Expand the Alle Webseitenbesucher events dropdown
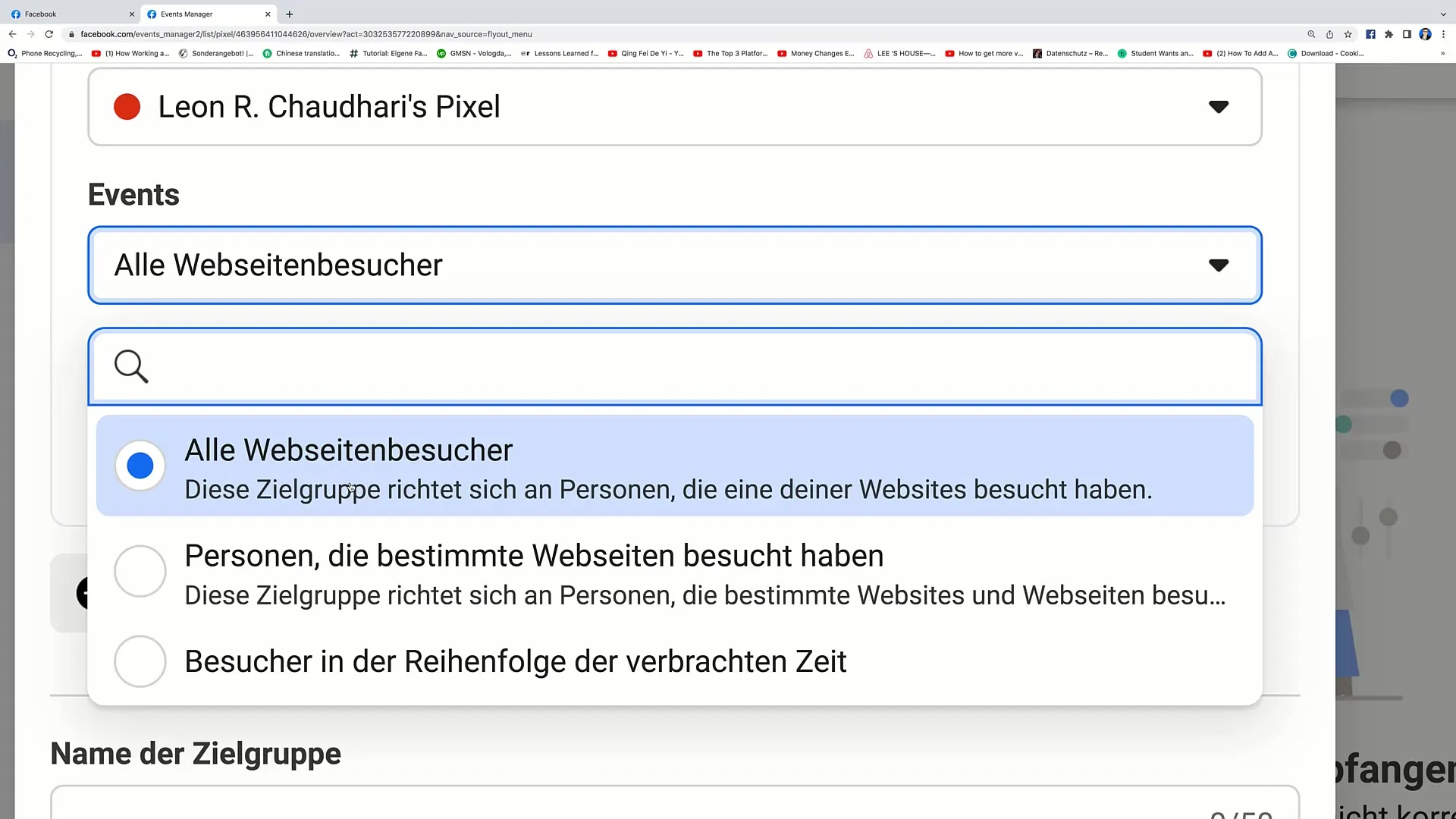The height and width of the screenshot is (819, 1456). 675,265
